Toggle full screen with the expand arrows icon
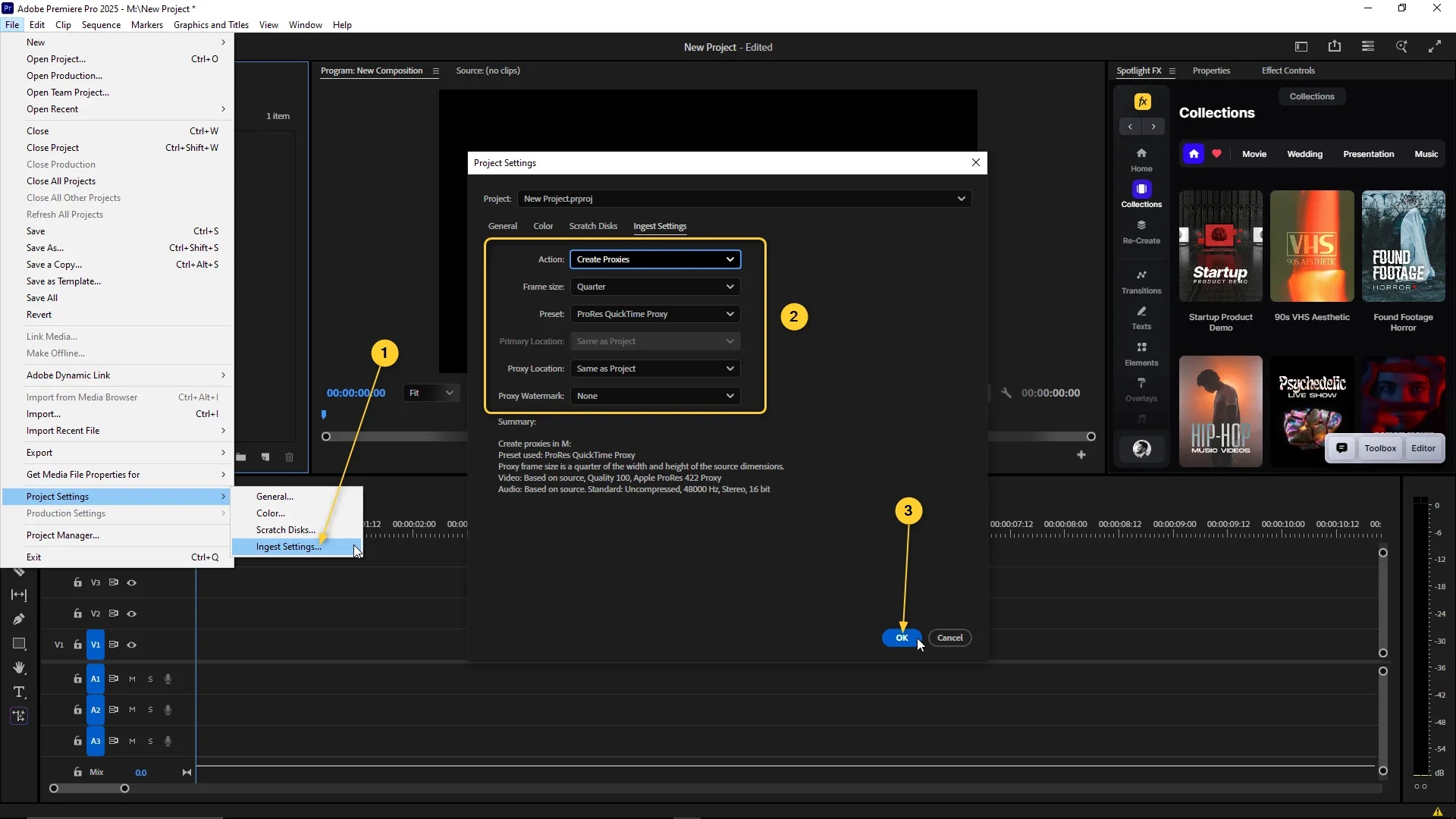Image resolution: width=1456 pixels, height=819 pixels. point(1435,47)
